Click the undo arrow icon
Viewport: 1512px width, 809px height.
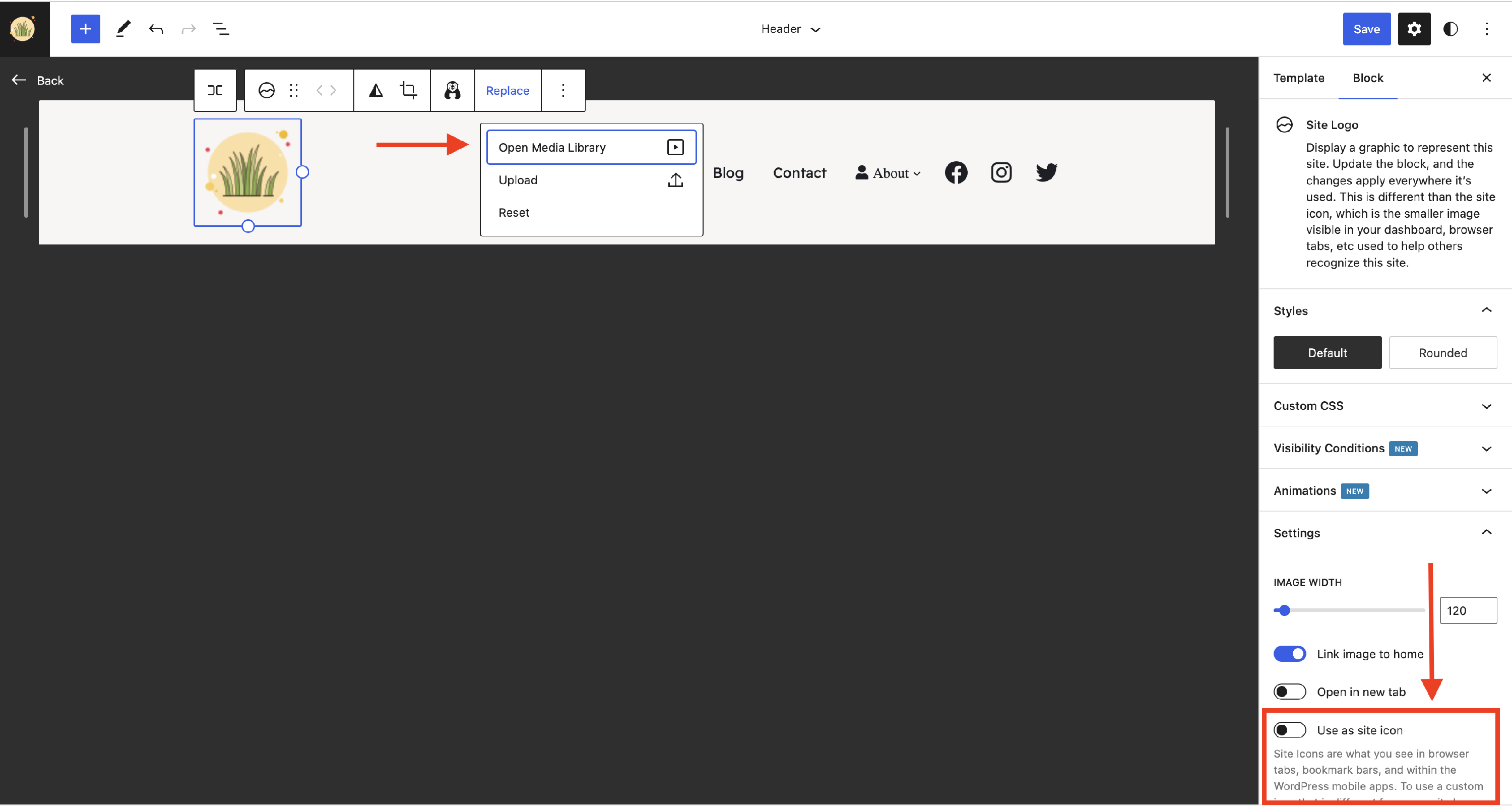(156, 29)
